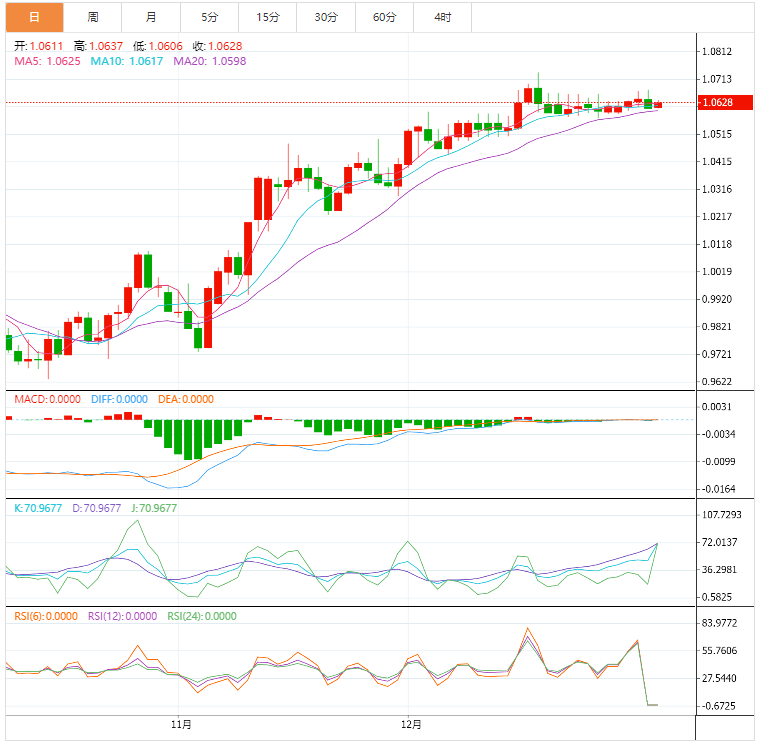Image resolution: width=760 pixels, height=743 pixels.
Task: Switch to the 周 (weekly) tab
Action: tap(93, 17)
